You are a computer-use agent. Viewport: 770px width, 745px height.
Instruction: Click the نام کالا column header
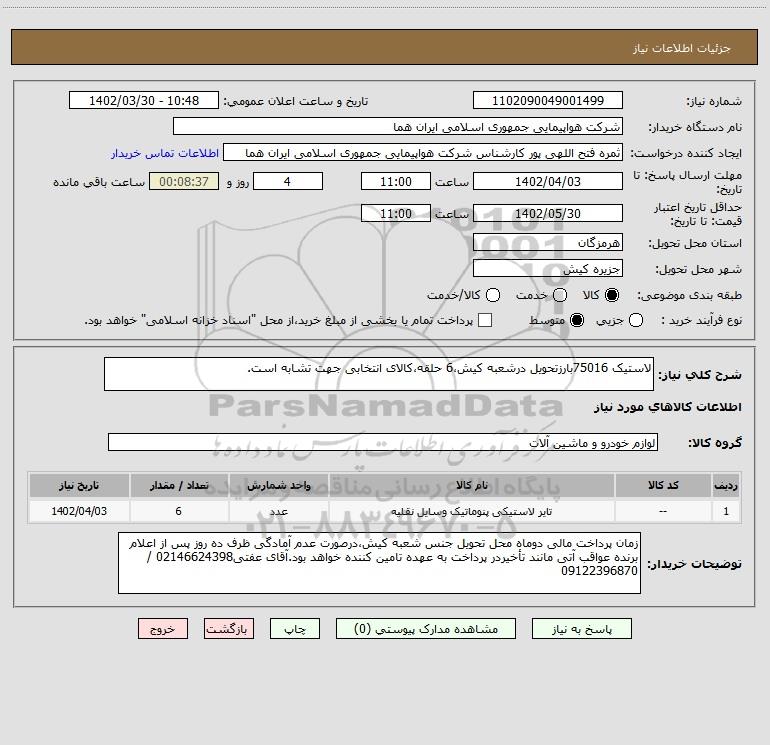coord(471,485)
